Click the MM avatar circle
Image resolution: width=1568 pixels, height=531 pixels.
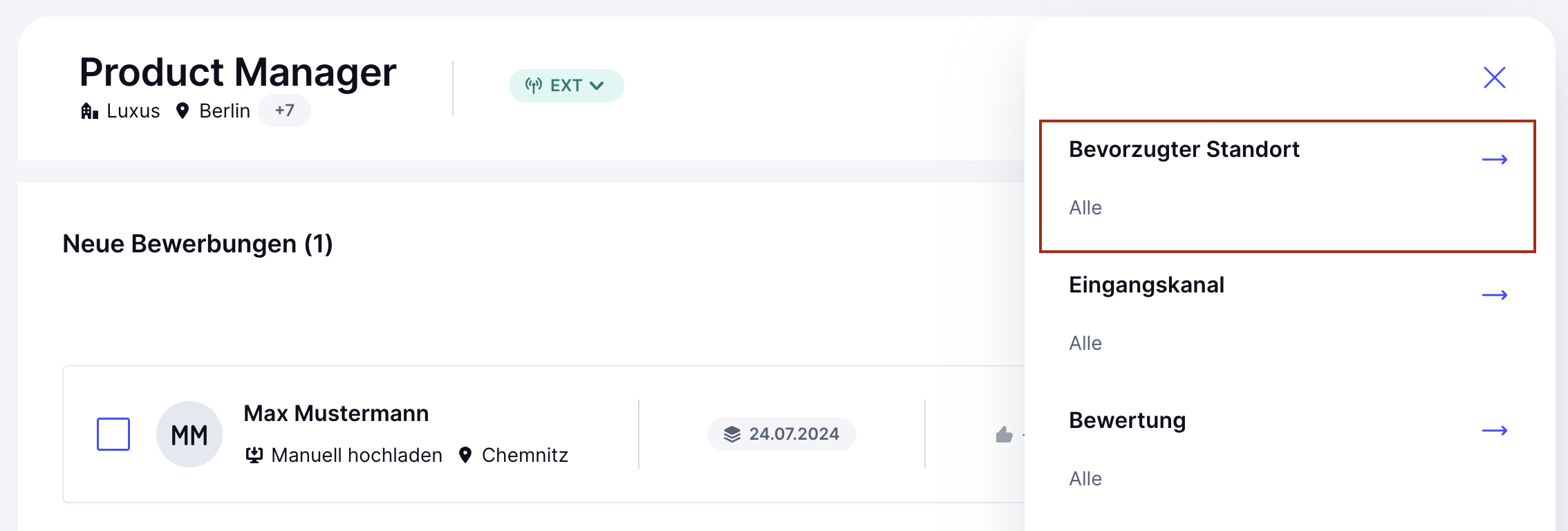189,434
